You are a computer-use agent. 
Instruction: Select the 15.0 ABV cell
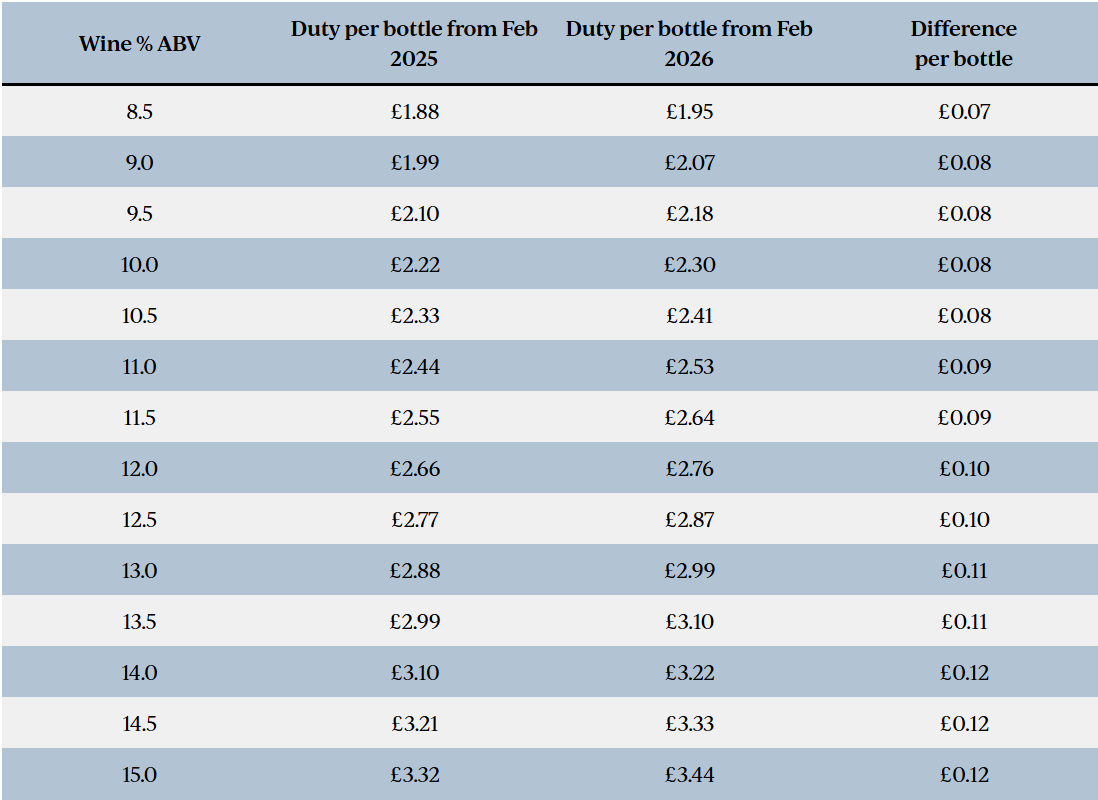139,775
